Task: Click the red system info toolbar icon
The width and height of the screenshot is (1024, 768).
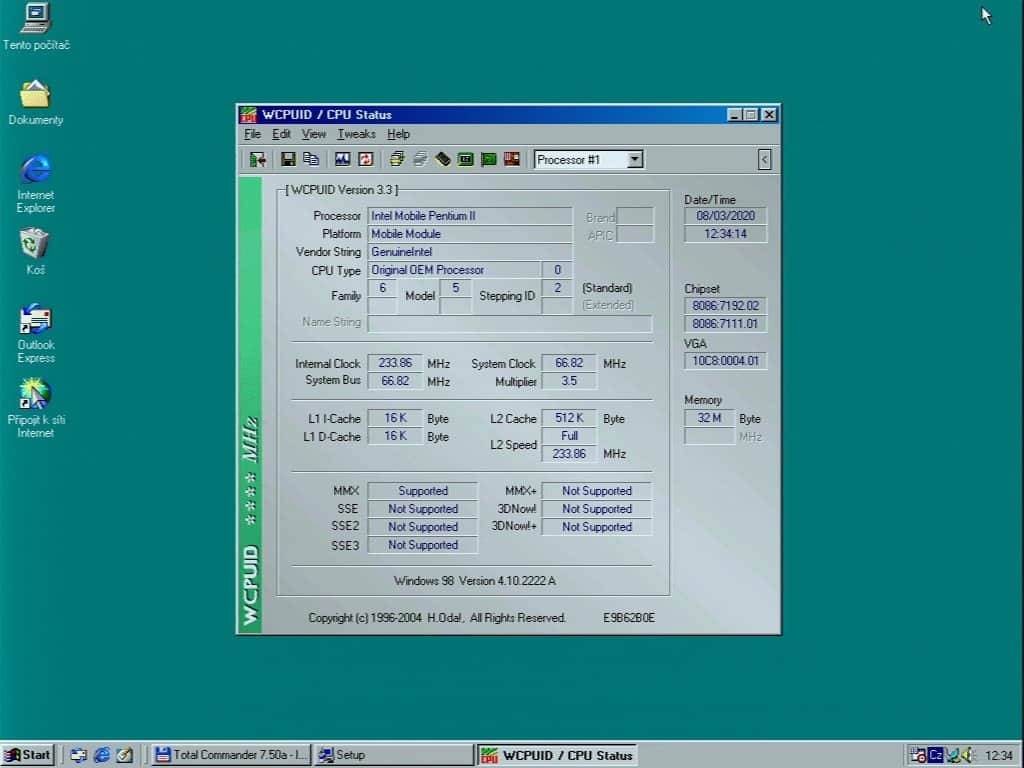Action: pos(512,159)
